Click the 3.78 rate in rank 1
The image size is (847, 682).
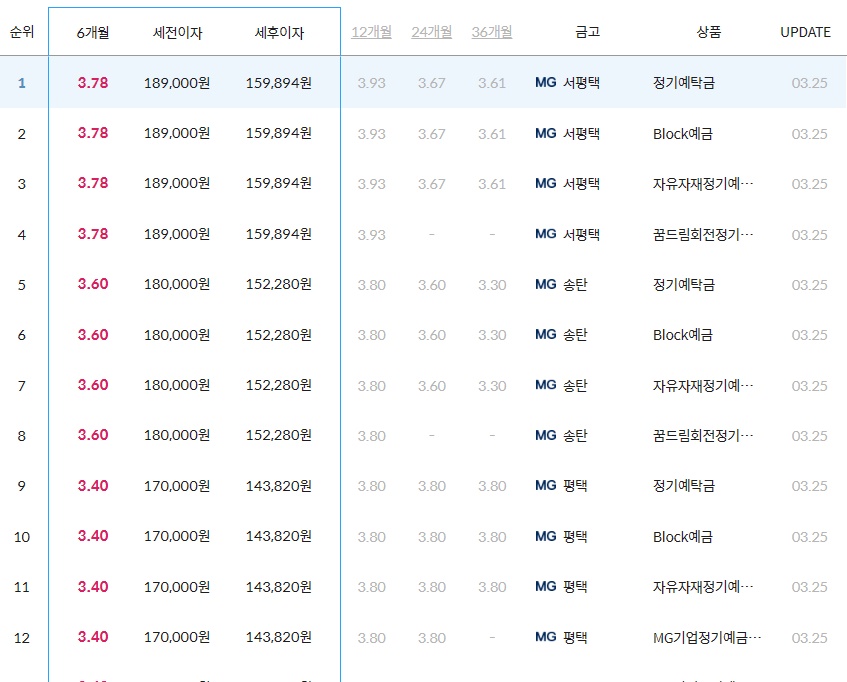(91, 82)
